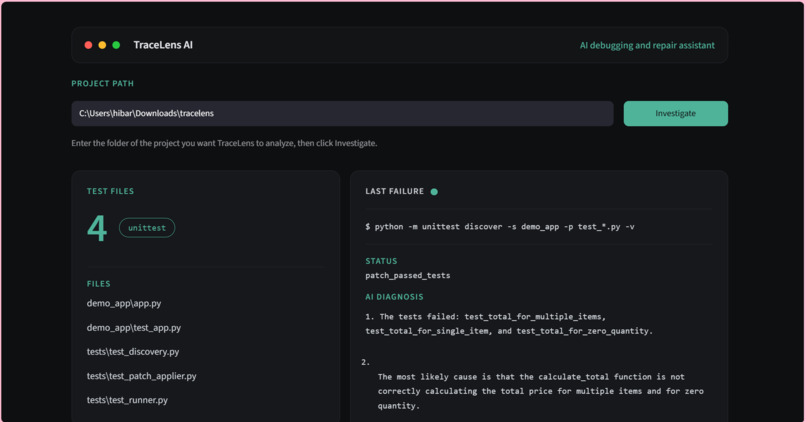
Task: Select tests\test_discovery.py file
Action: [133, 352]
